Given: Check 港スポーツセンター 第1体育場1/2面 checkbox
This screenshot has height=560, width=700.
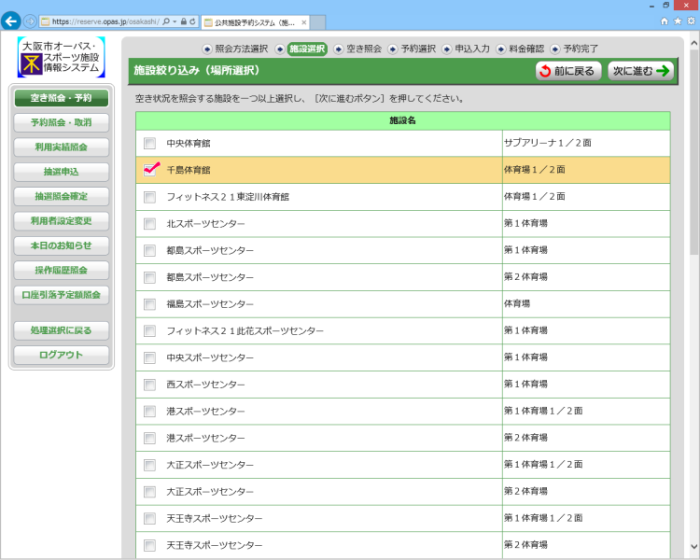Looking at the screenshot, I should 150,411.
